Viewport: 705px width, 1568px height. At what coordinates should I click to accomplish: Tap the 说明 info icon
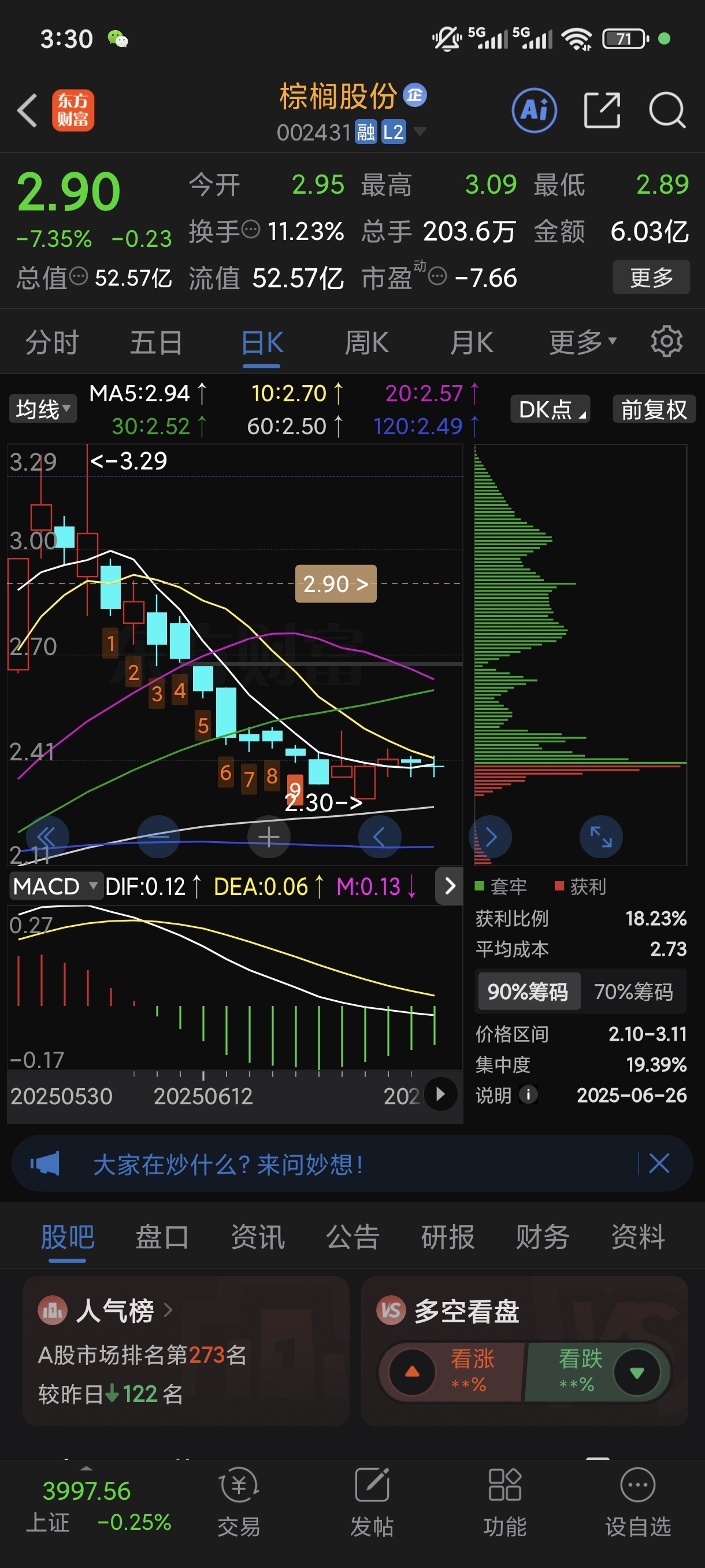[x=528, y=1094]
